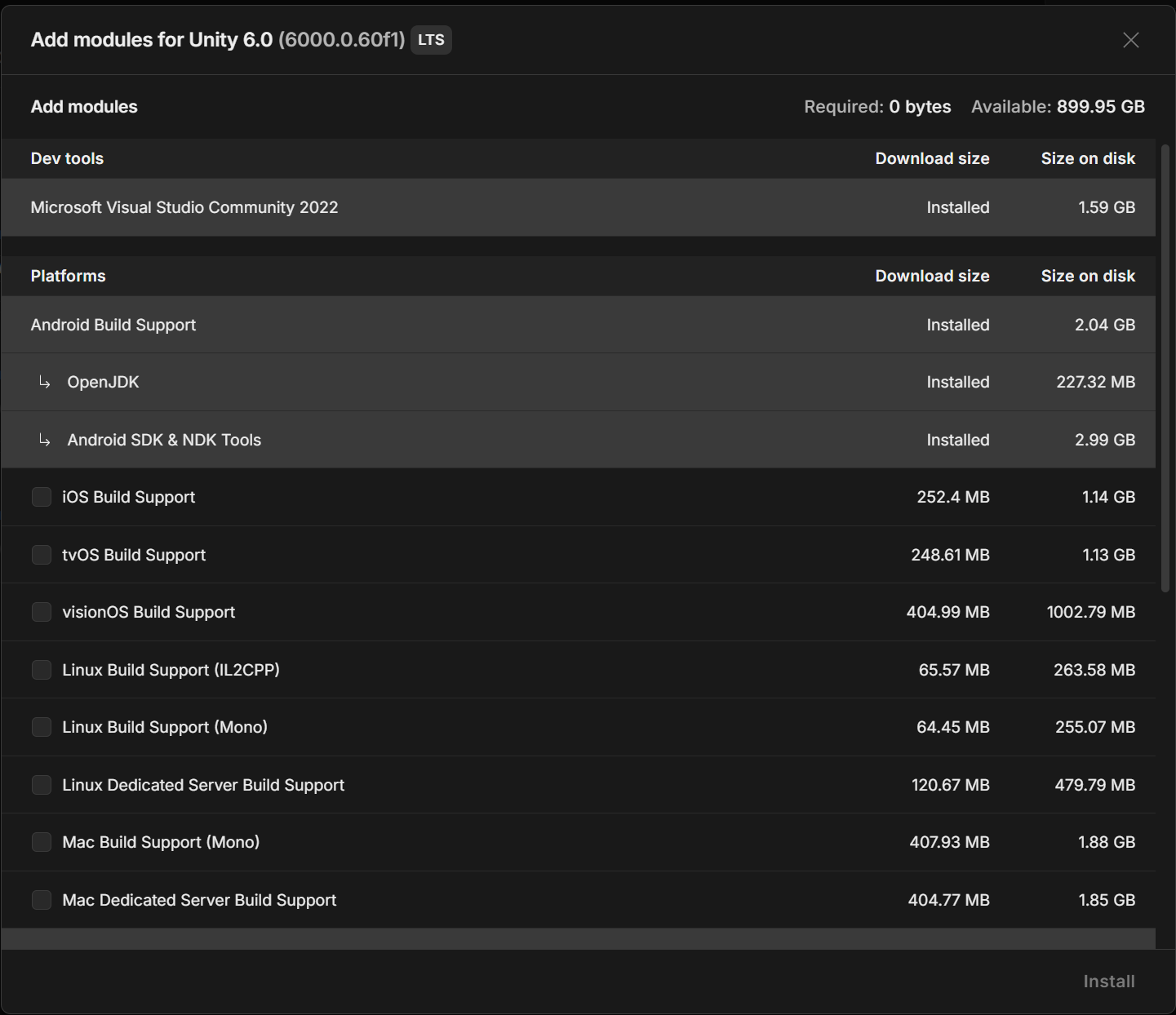The image size is (1176, 1015).
Task: Enable the iOS Build Support checkbox
Action: point(42,497)
